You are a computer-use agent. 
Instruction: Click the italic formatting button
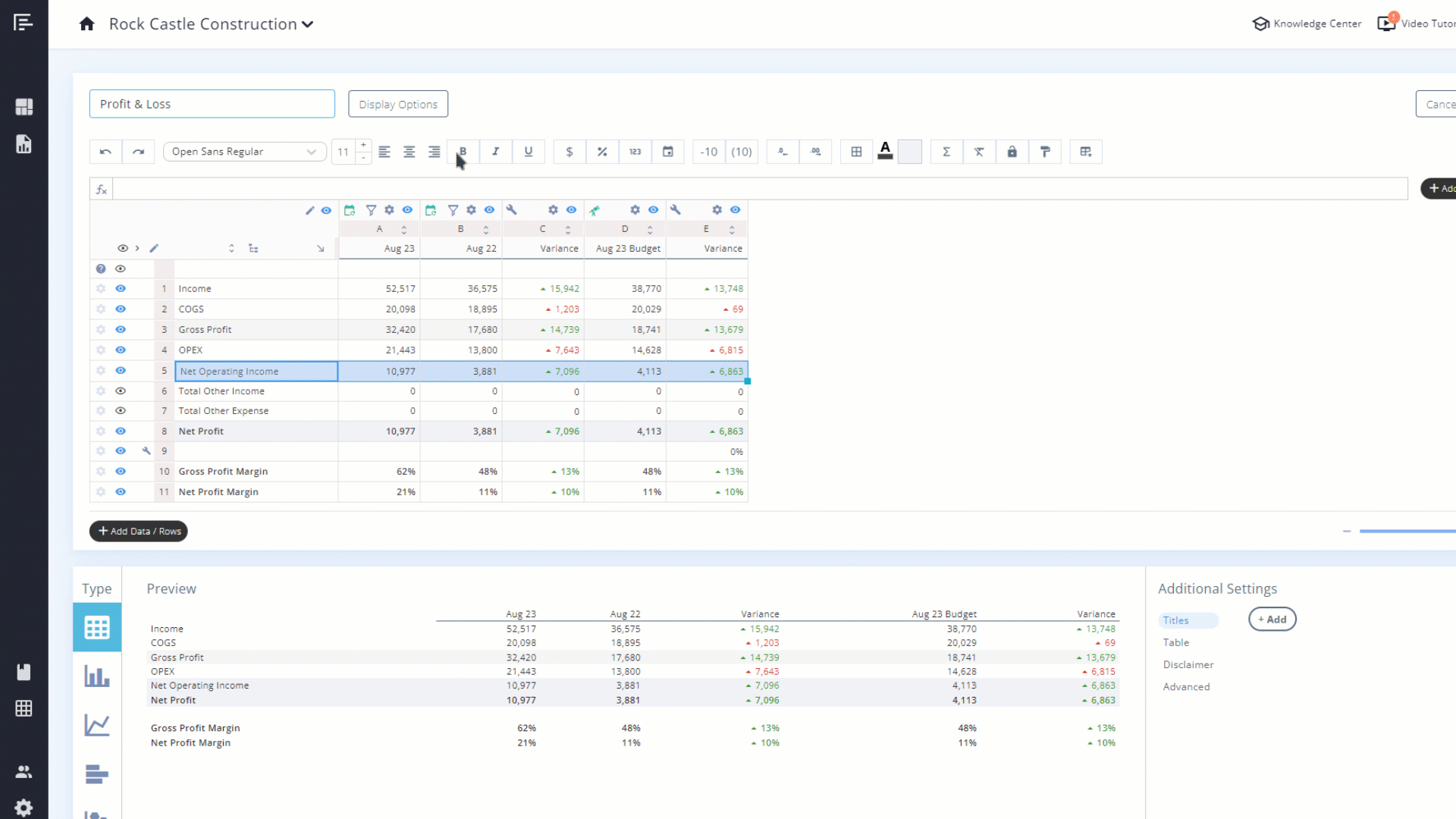[495, 152]
